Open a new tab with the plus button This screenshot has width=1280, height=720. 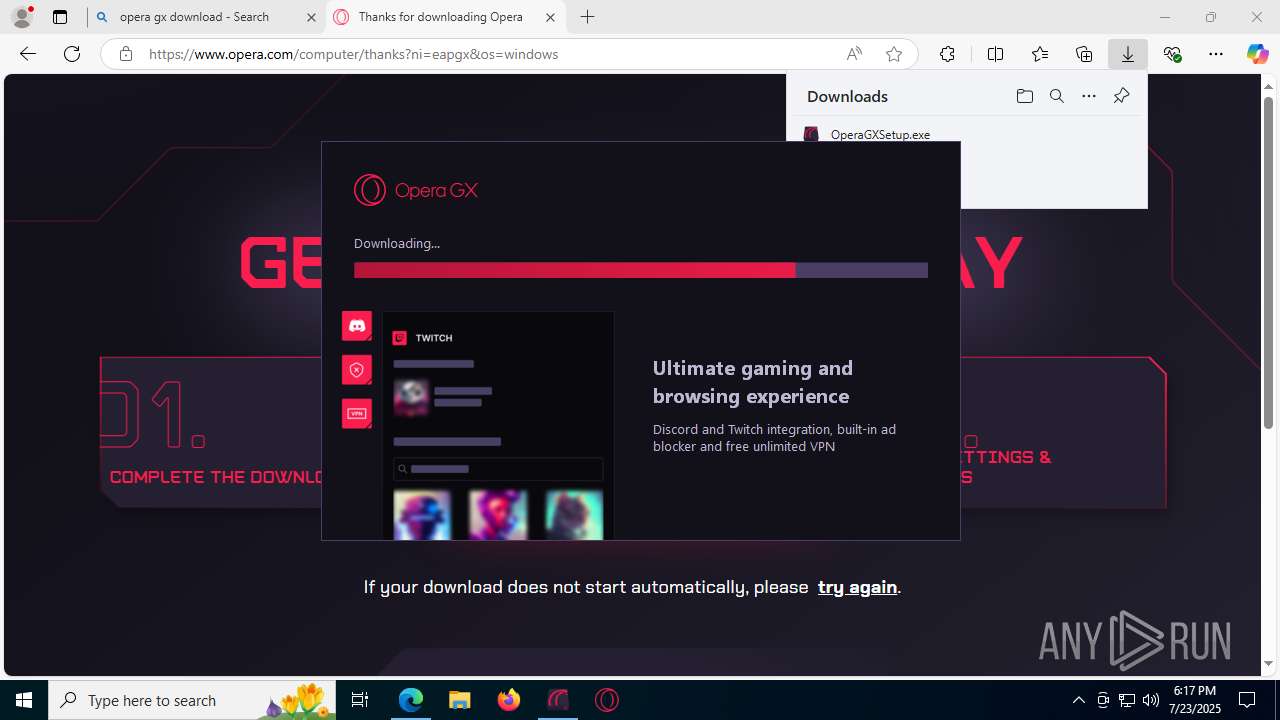click(x=588, y=17)
